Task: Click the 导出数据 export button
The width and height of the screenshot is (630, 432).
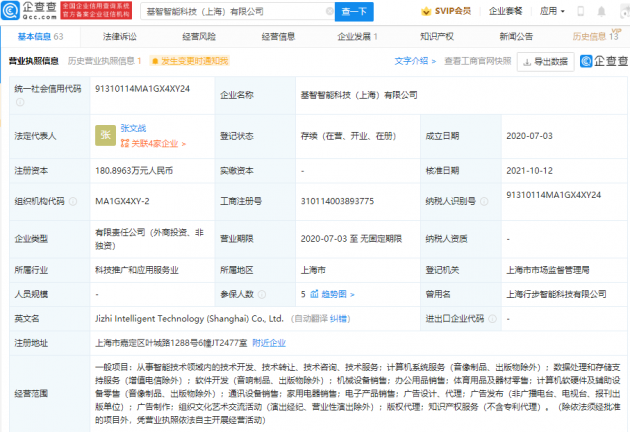Action: pos(545,61)
